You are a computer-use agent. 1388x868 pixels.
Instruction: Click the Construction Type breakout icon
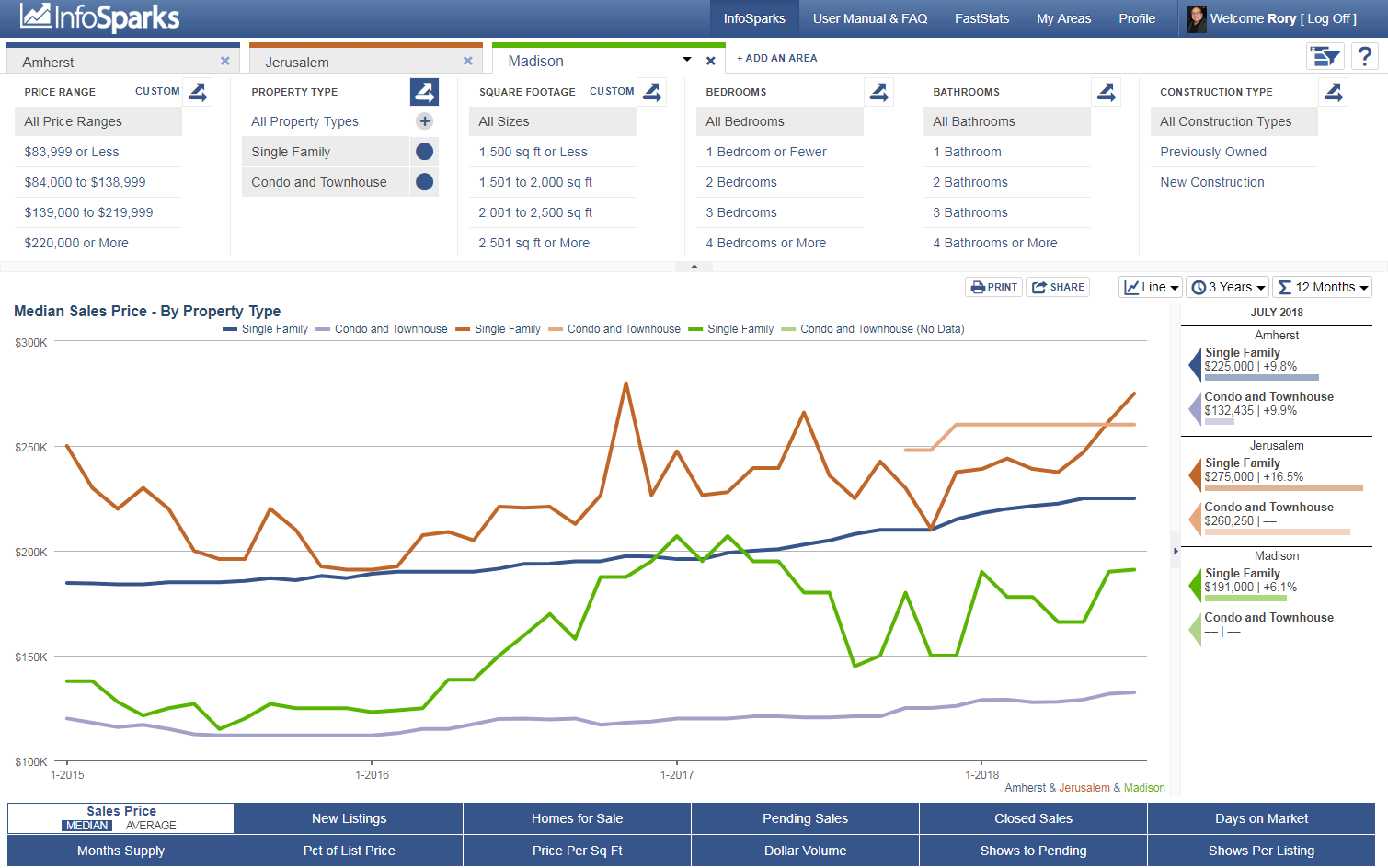pos(1333,92)
